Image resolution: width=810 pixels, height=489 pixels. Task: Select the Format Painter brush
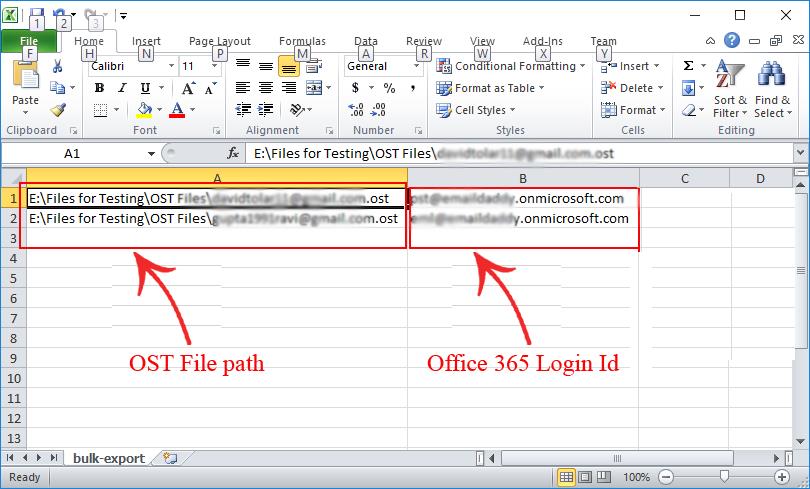point(58,109)
